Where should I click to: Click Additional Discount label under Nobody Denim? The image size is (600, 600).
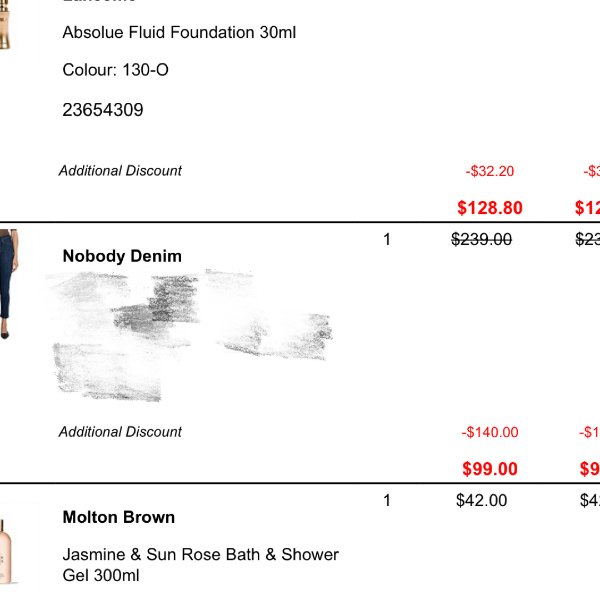[x=120, y=432]
